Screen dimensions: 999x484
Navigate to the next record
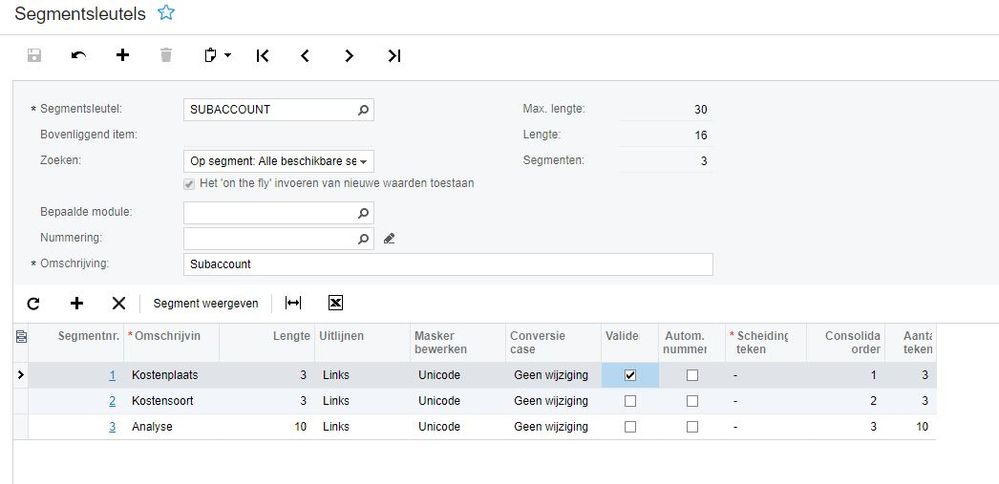pos(349,56)
